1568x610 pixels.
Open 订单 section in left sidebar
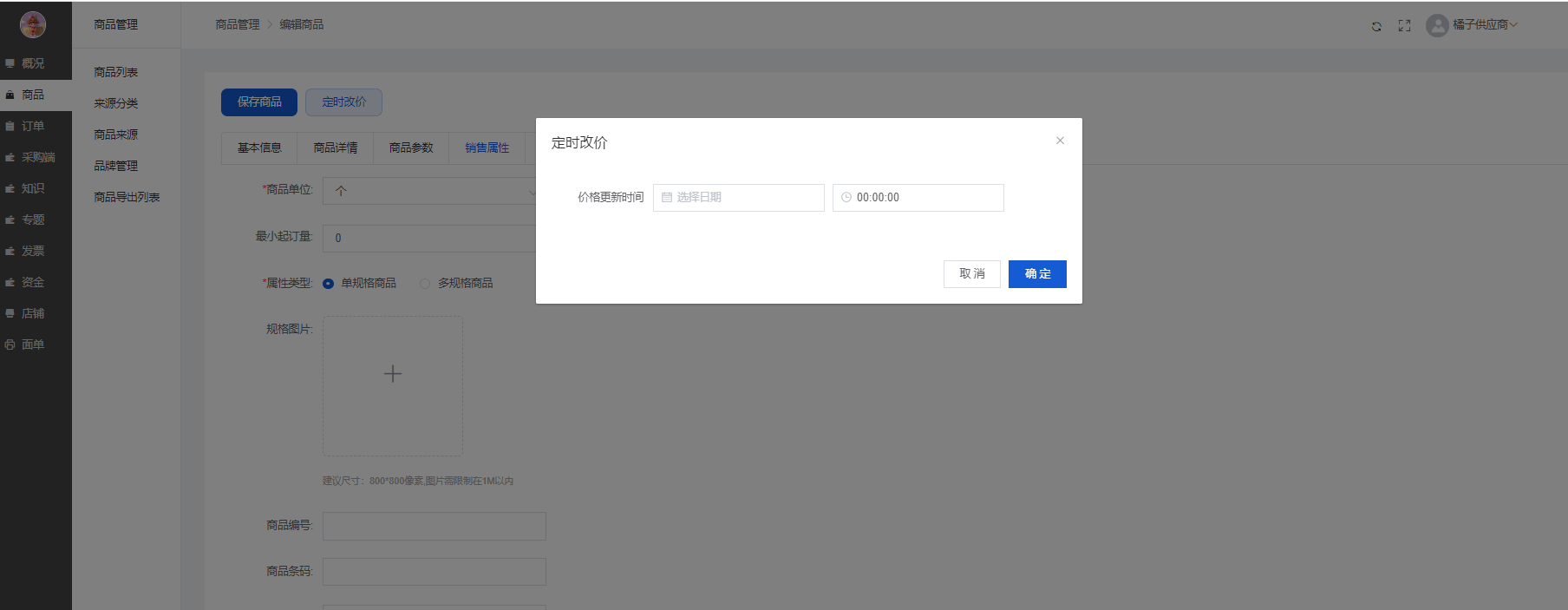pyautogui.click(x=33, y=126)
